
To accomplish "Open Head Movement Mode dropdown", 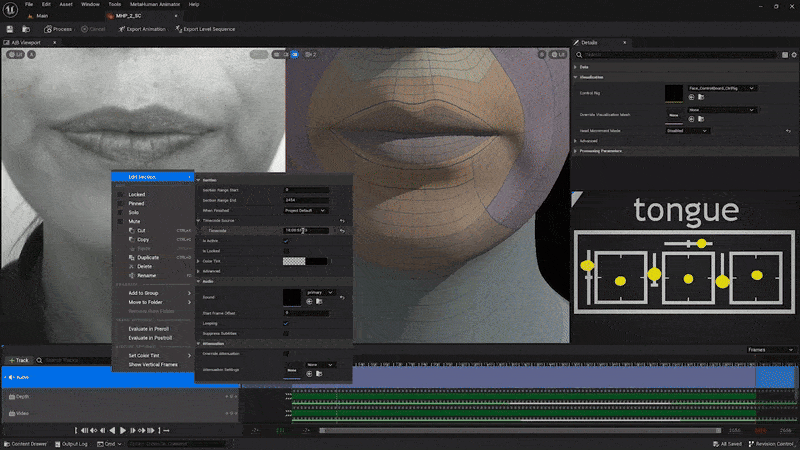I will [x=687, y=131].
